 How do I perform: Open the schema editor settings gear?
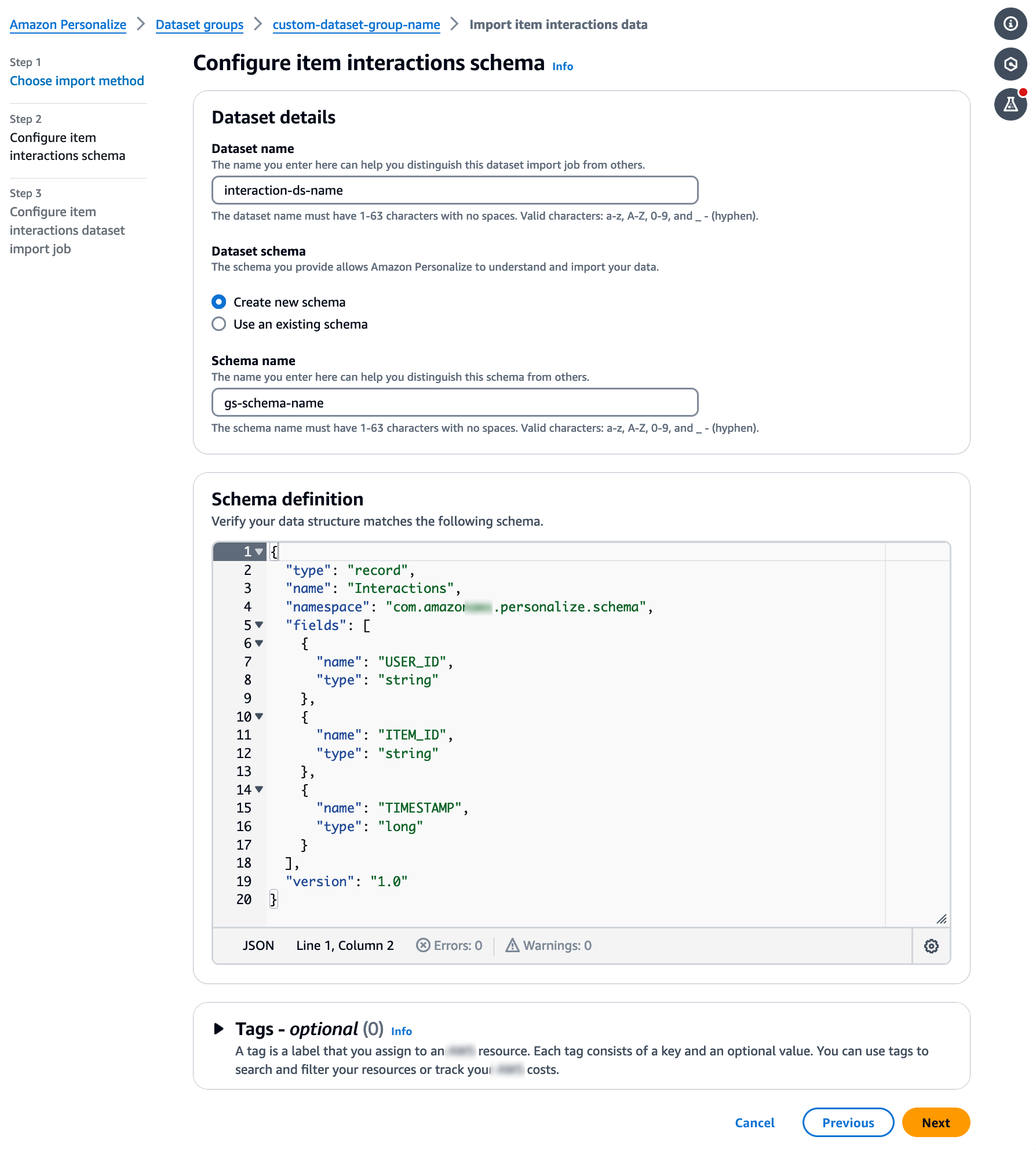[x=931, y=946]
